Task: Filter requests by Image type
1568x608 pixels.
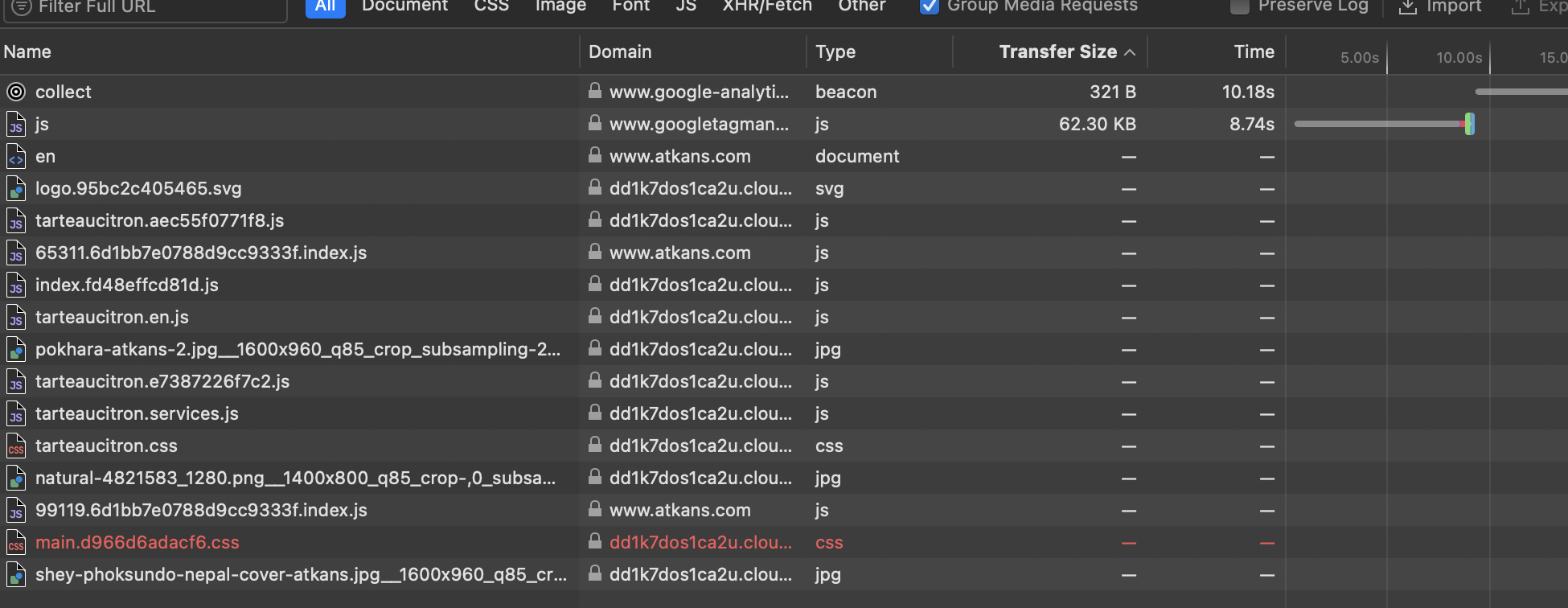Action: [x=560, y=6]
